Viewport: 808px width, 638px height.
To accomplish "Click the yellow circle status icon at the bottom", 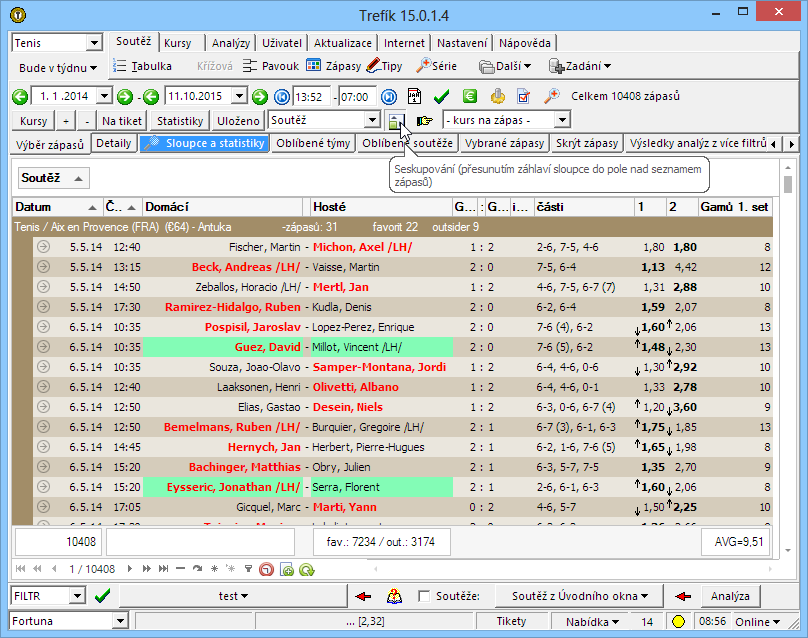I will (677, 622).
